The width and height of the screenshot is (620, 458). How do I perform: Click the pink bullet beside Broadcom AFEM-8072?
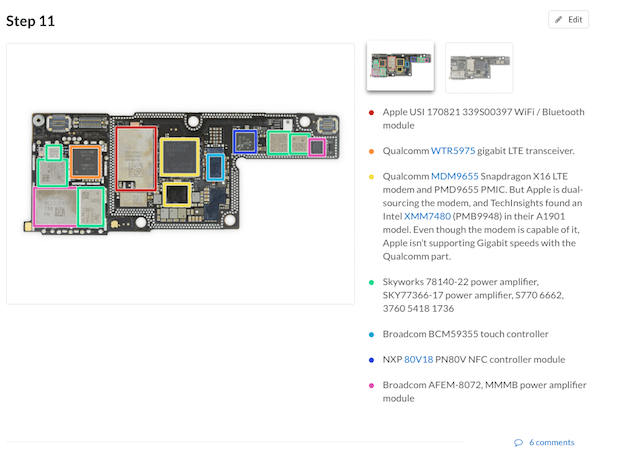[x=371, y=386]
